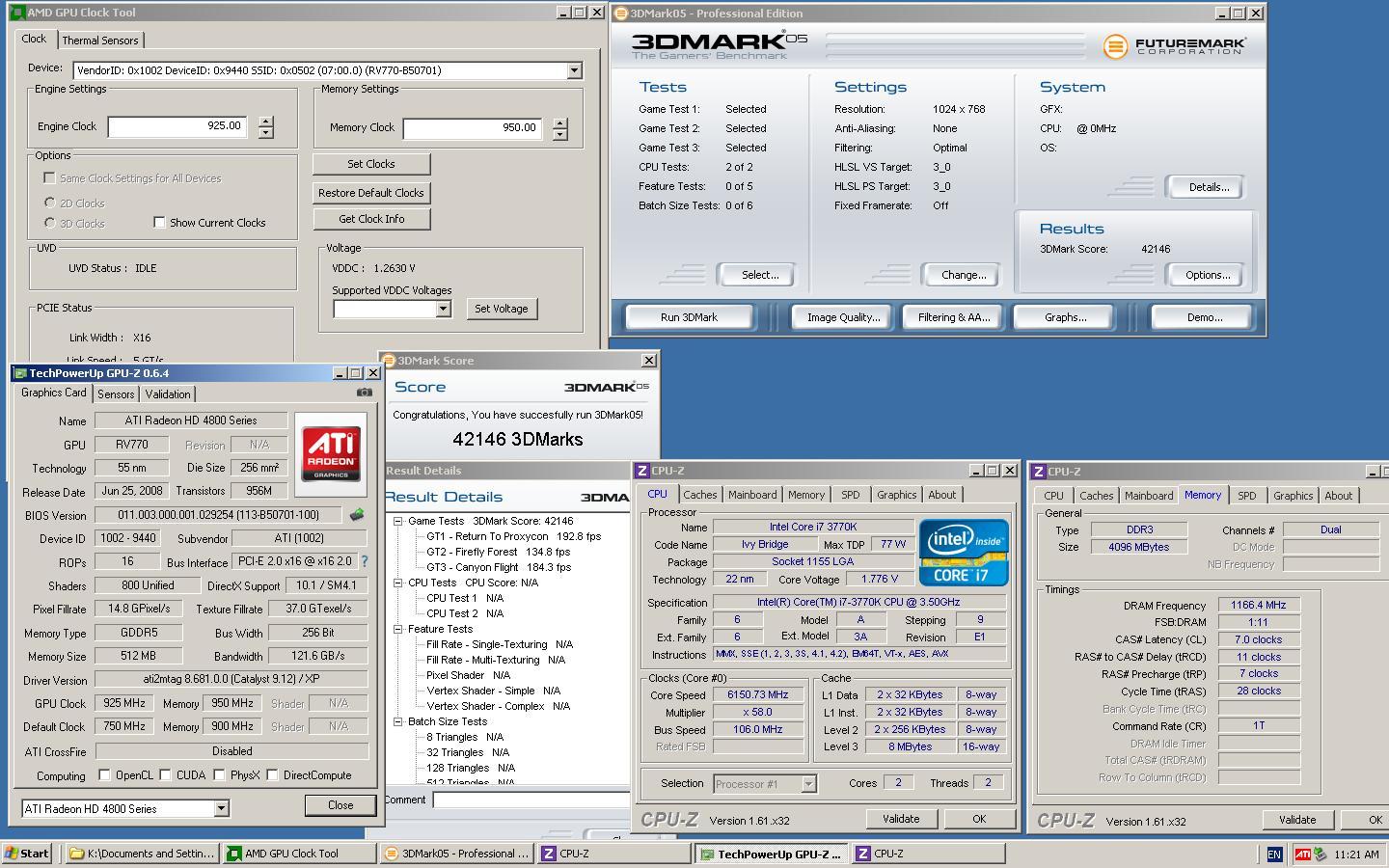Open Image Quality in 3DMark05
This screenshot has height=868, width=1389.
[844, 317]
